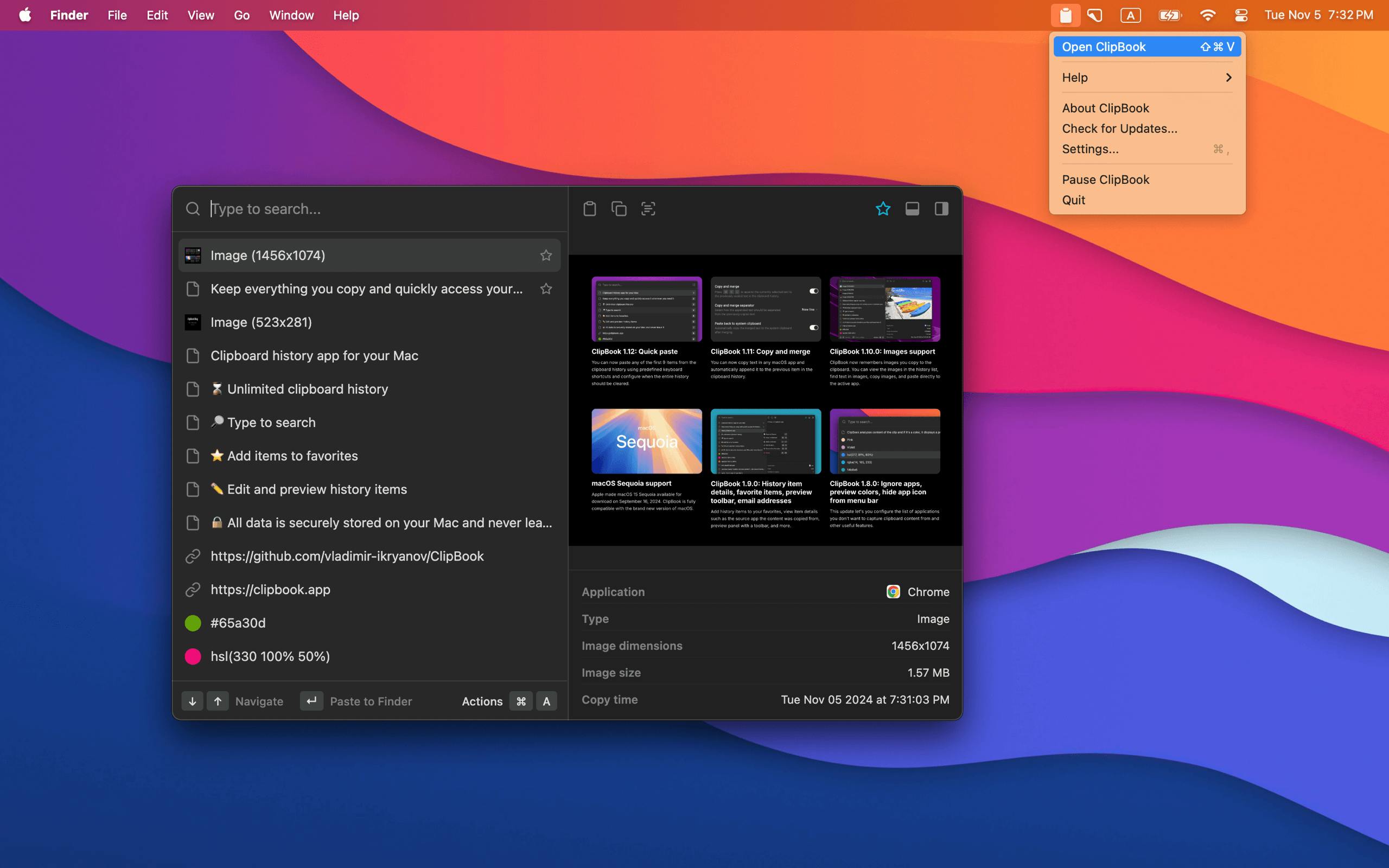Click the copy to clipboard icon
The width and height of the screenshot is (1389, 868).
click(x=619, y=208)
